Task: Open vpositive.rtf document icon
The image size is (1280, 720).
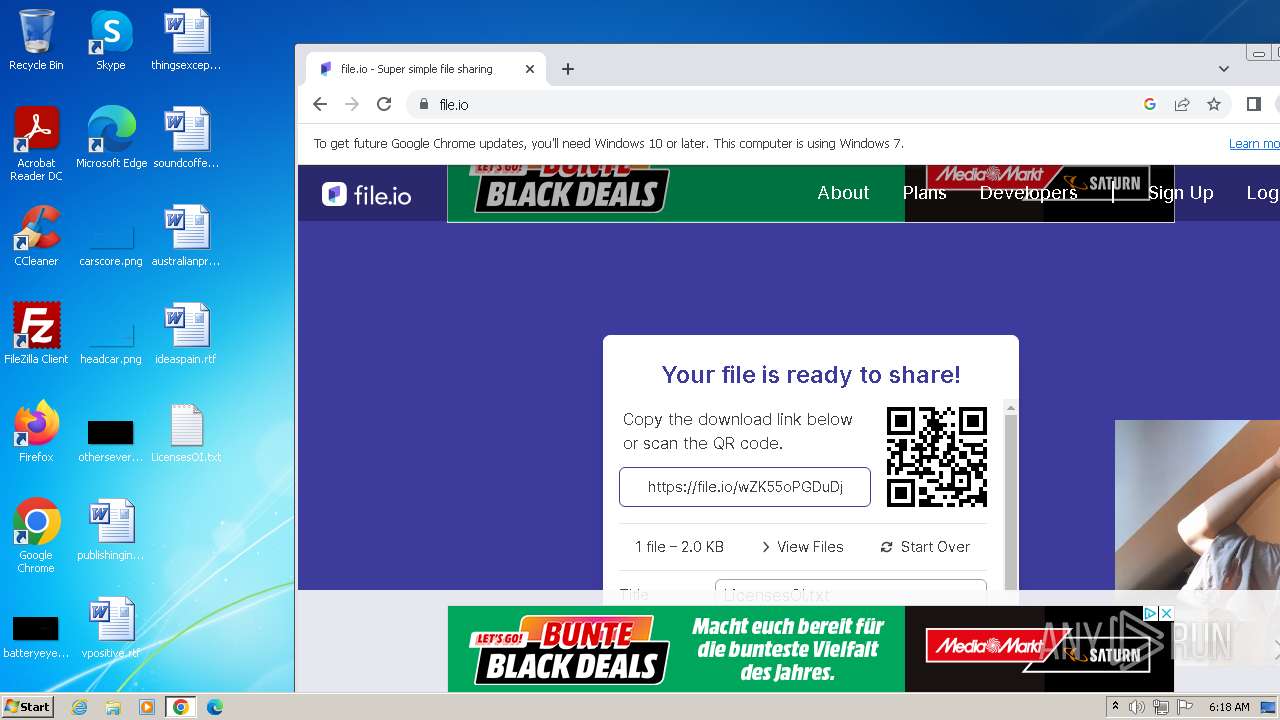Action: click(111, 628)
